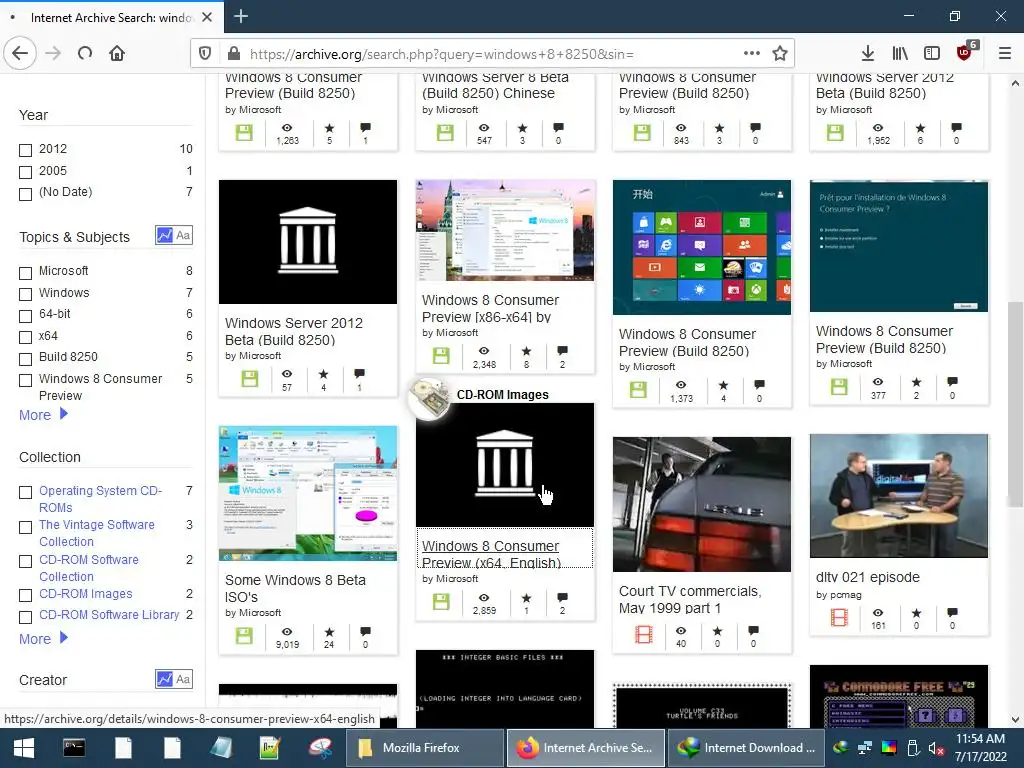
Task: Enable the Microsoft topic checkbox
Action: tap(25, 273)
